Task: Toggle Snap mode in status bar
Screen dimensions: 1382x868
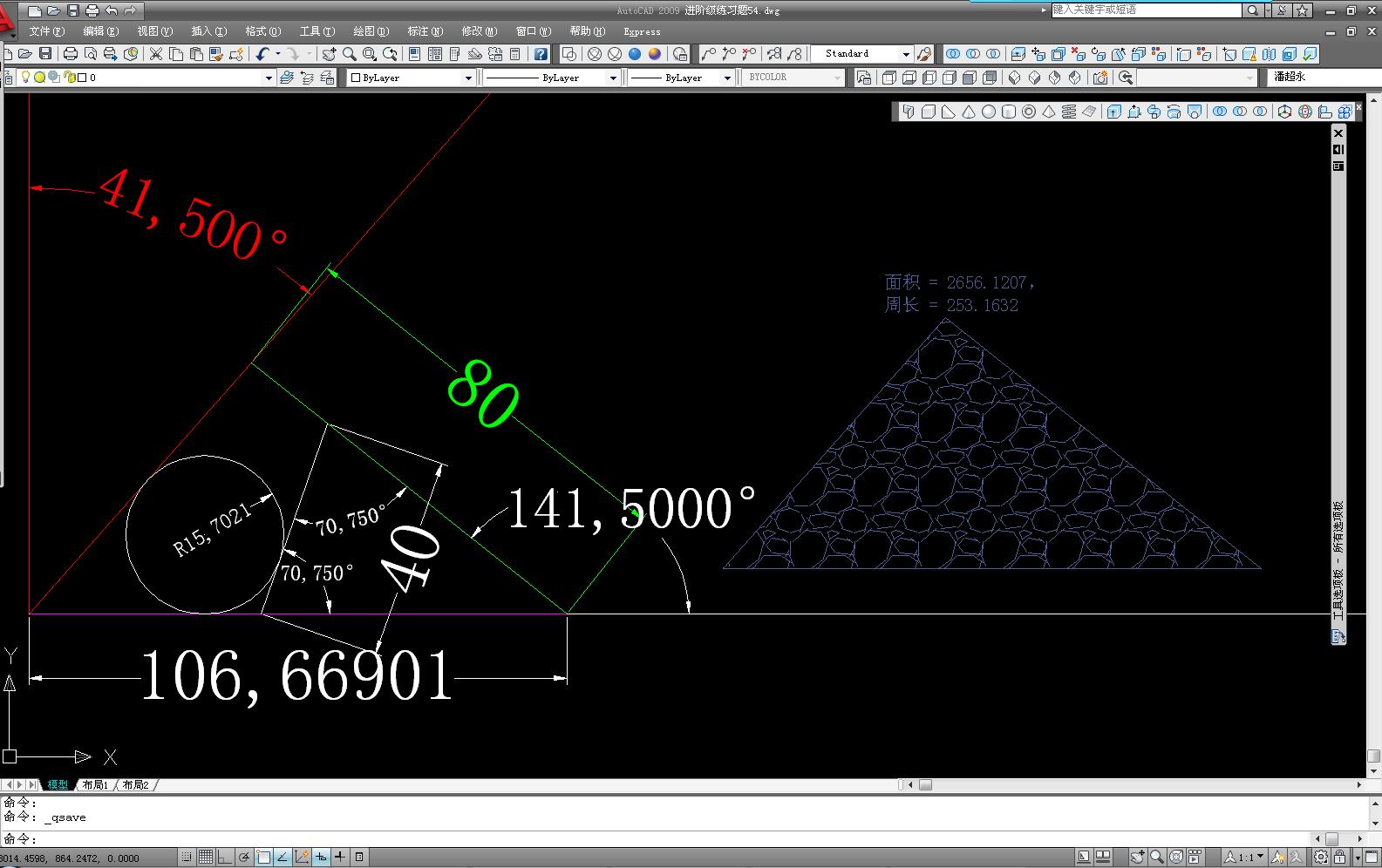Action: tap(186, 858)
